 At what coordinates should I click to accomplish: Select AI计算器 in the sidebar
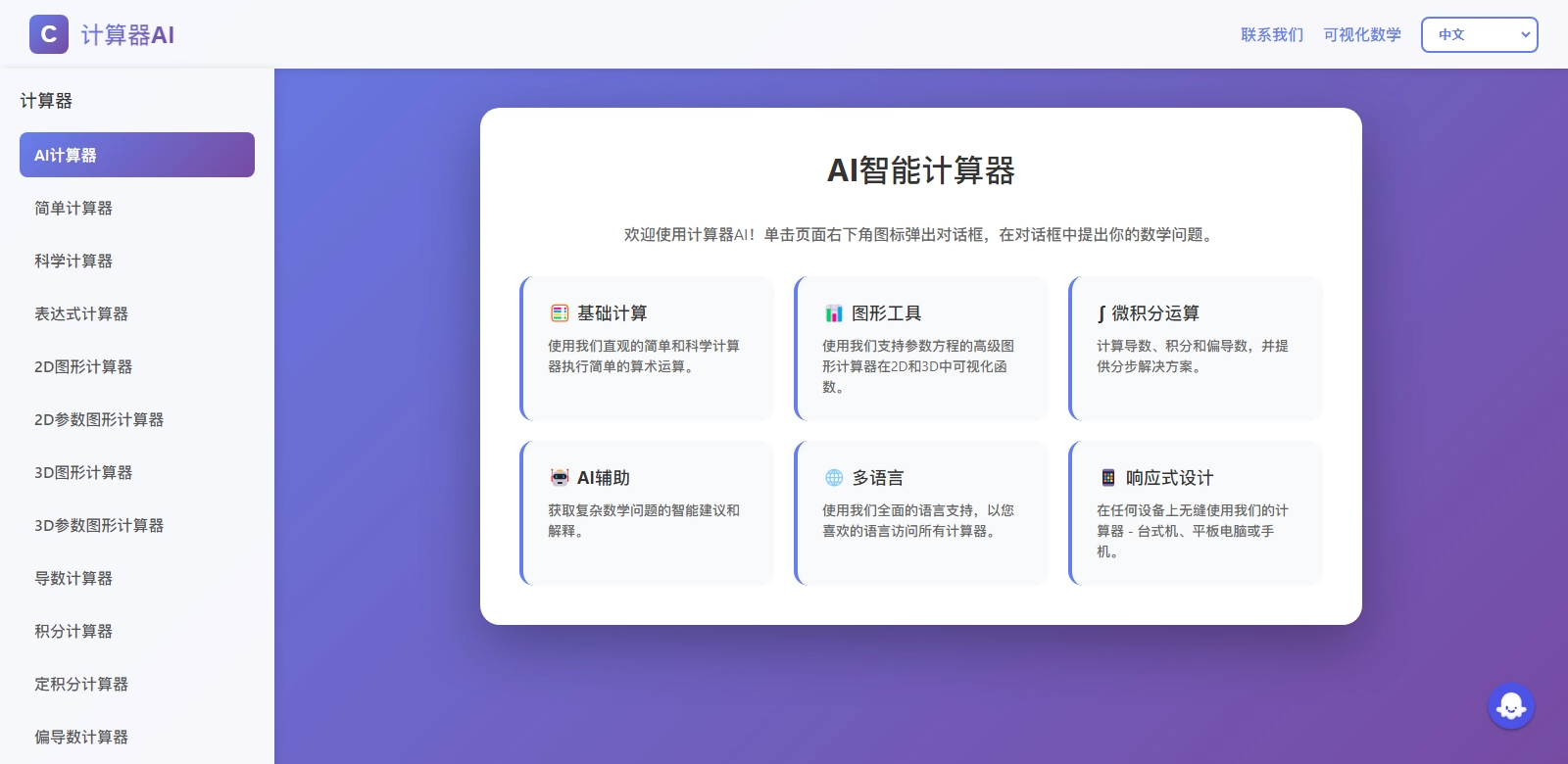click(x=136, y=155)
